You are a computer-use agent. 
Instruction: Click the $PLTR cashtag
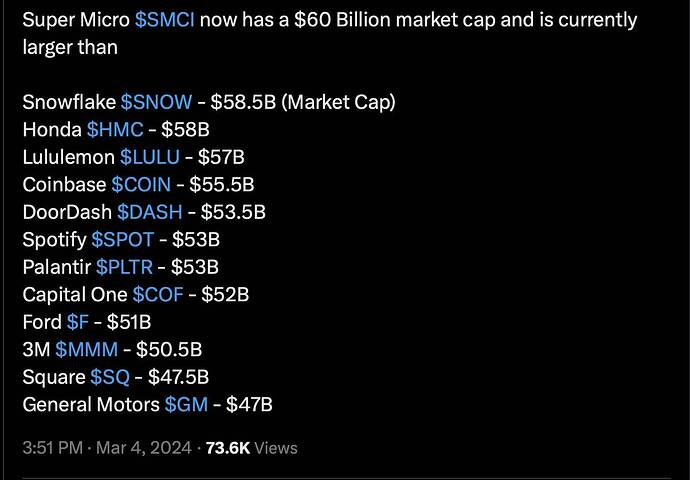click(125, 267)
